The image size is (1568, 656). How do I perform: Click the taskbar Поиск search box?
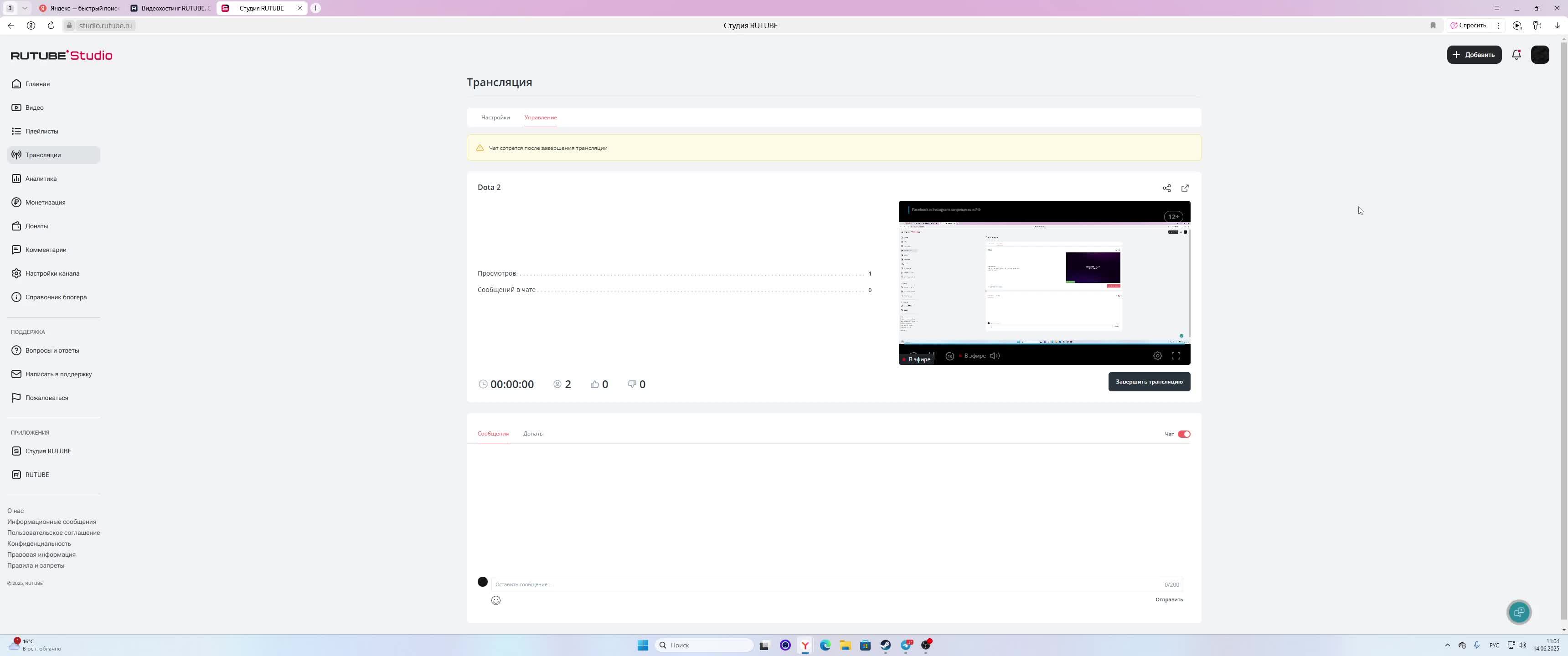pyautogui.click(x=704, y=646)
